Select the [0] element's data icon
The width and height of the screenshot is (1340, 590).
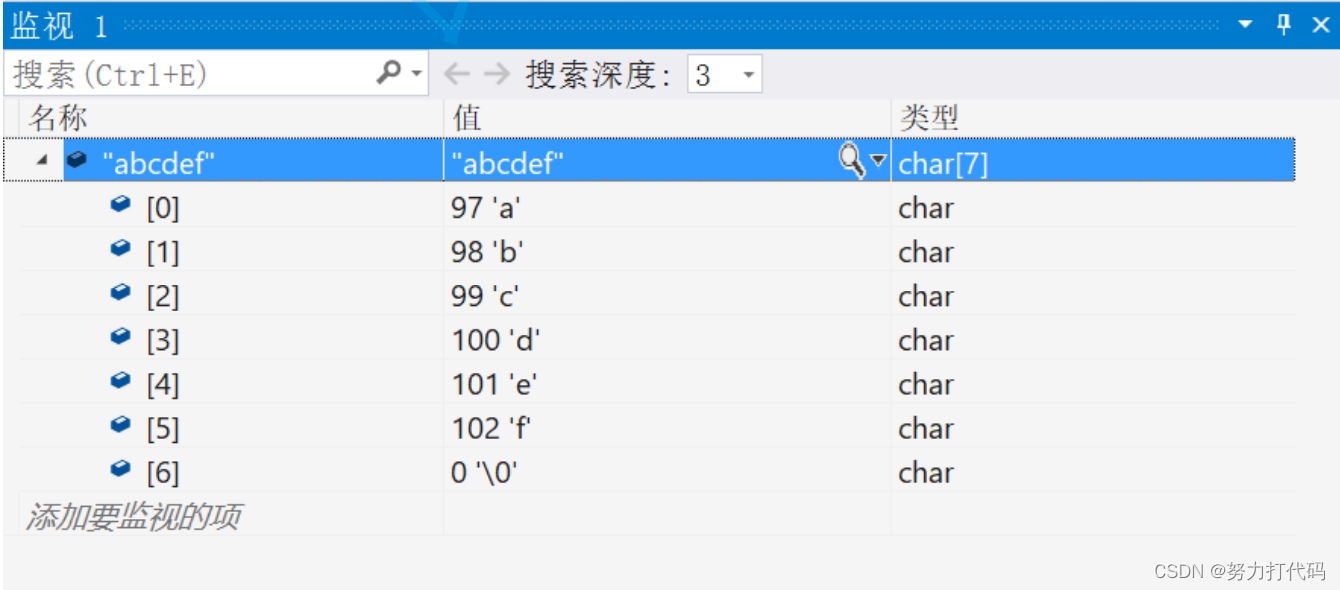(x=119, y=206)
